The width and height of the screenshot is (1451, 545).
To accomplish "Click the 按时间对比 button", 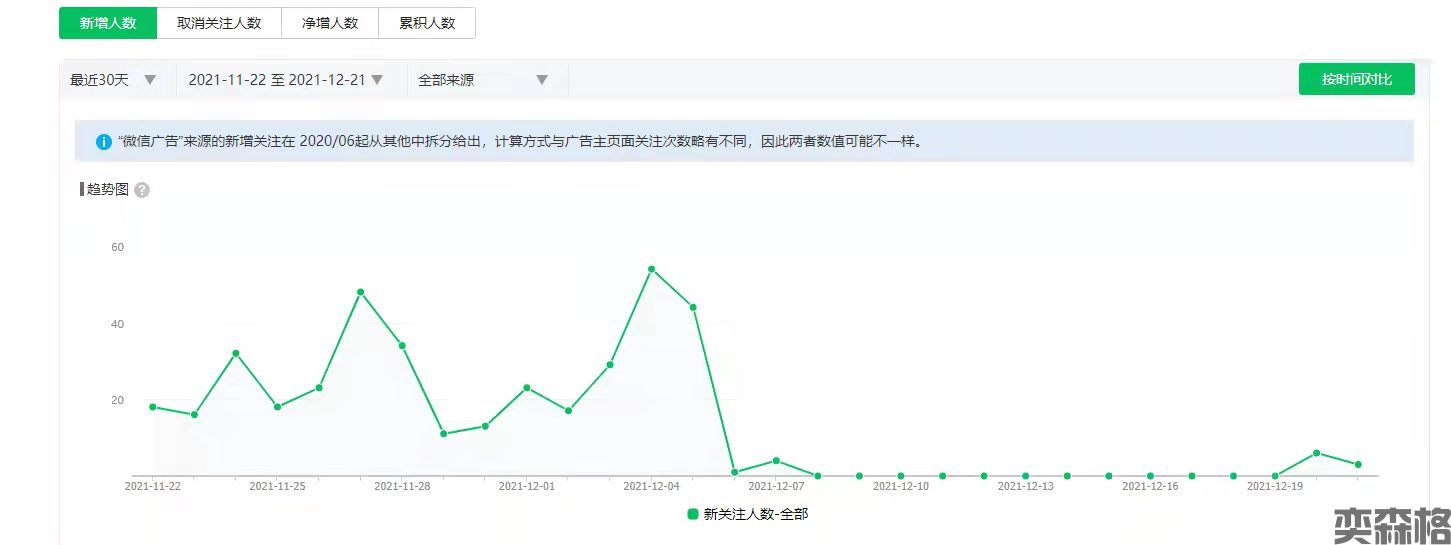I will click(1356, 79).
